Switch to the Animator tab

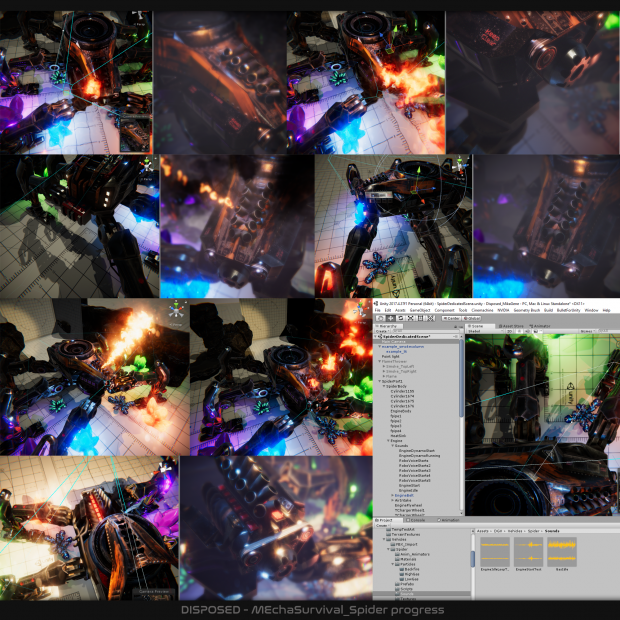539,326
